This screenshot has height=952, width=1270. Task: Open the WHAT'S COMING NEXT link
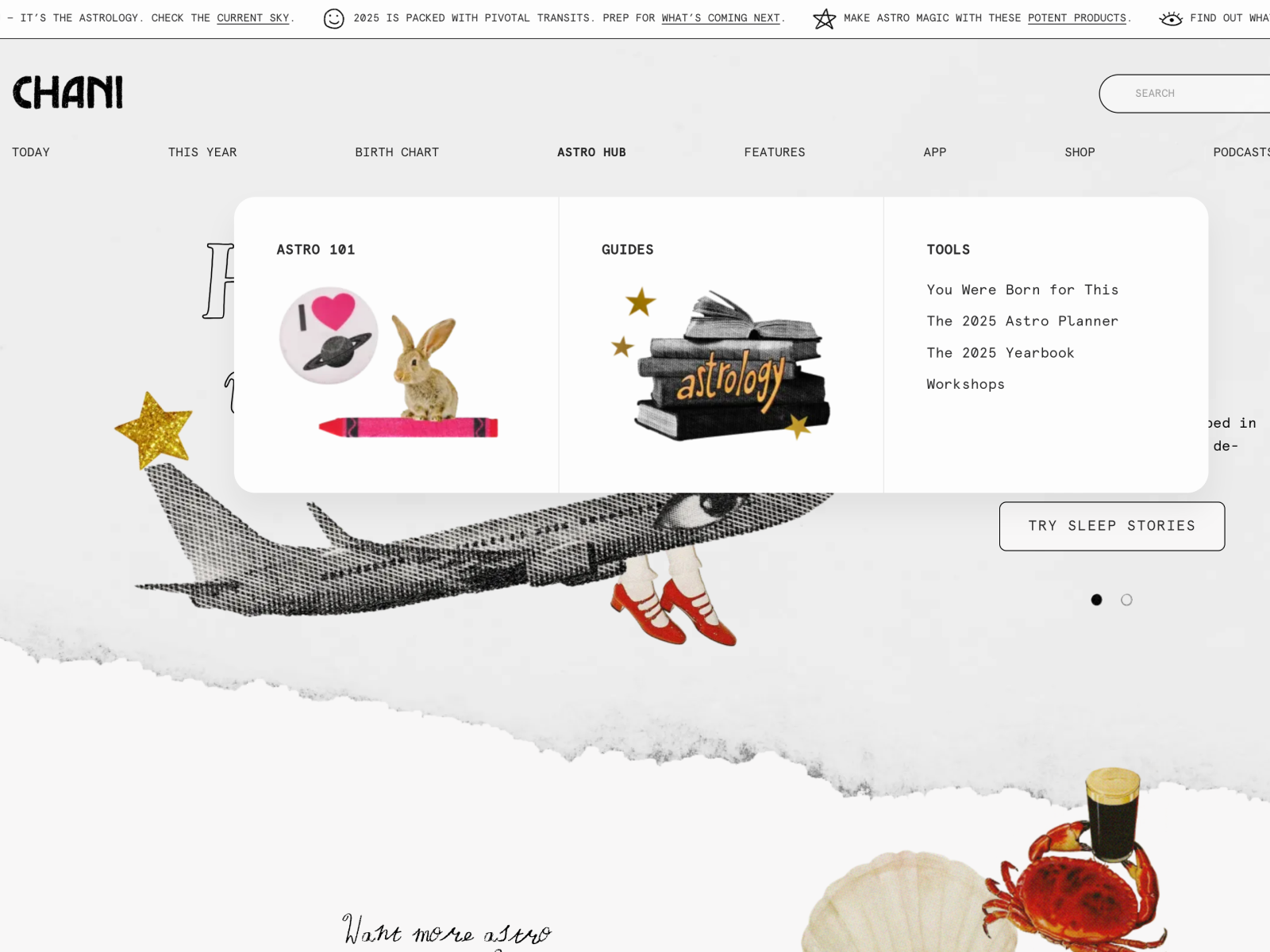coord(721,18)
